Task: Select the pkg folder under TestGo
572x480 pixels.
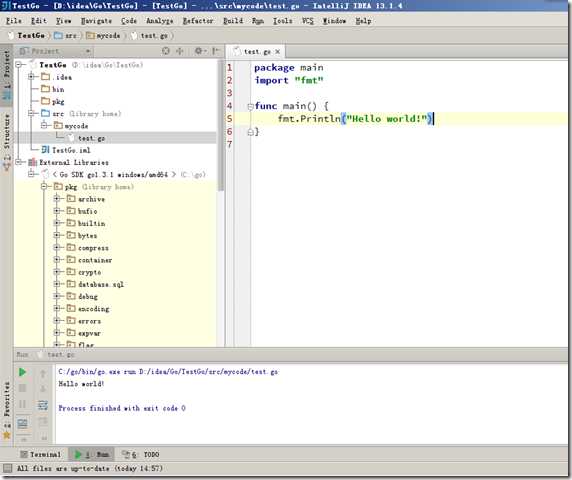Action: [x=53, y=101]
